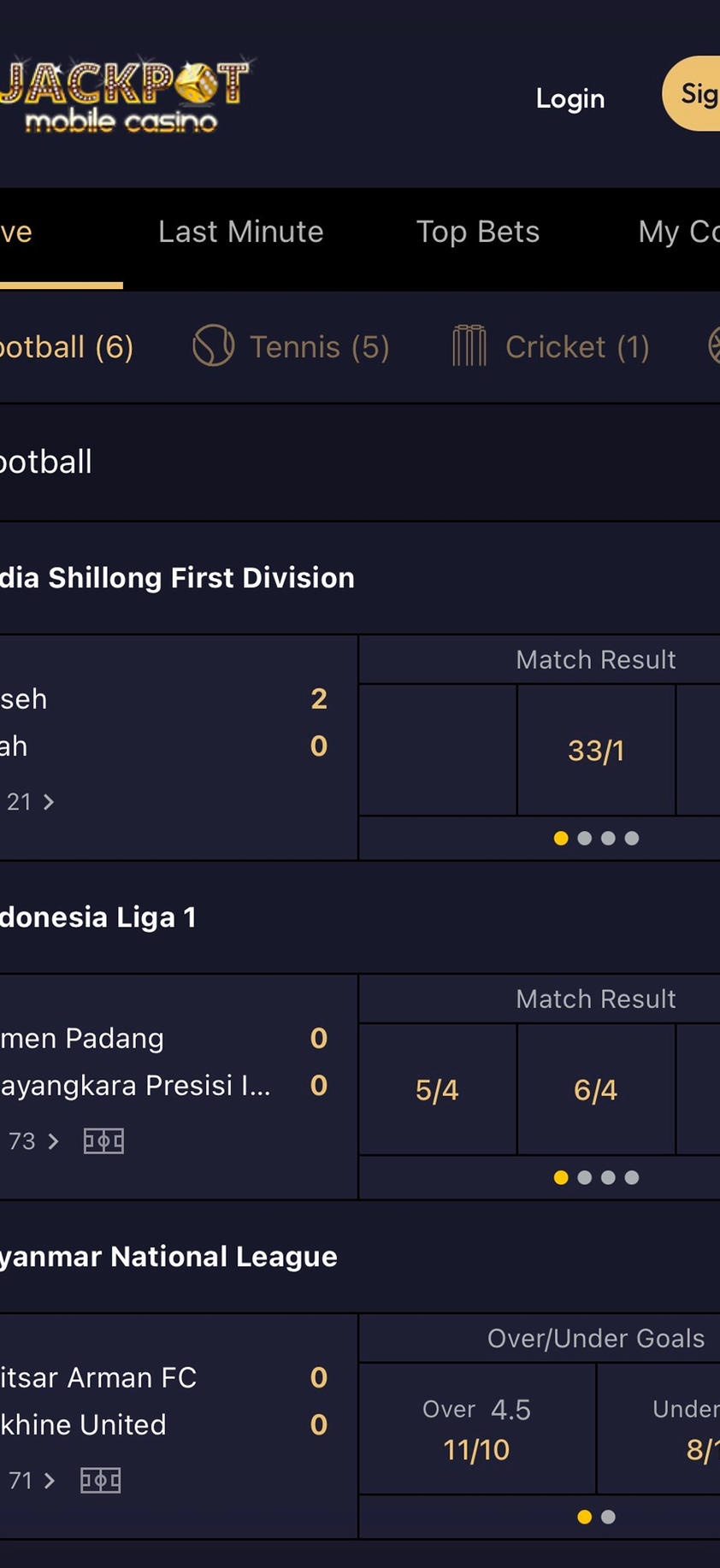Switch to the Last Minute tab
Viewport: 720px width, 1568px height.
coord(240,232)
